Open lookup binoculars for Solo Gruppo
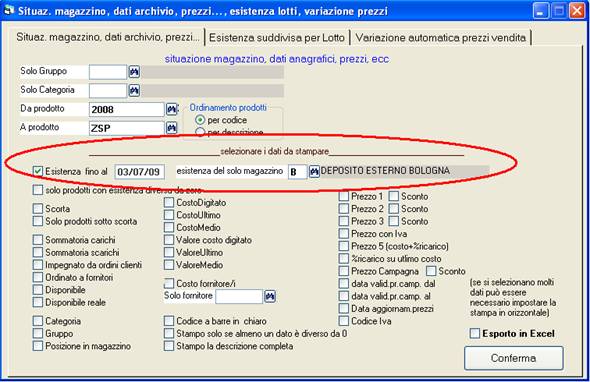The width and height of the screenshot is (590, 382). (134, 72)
